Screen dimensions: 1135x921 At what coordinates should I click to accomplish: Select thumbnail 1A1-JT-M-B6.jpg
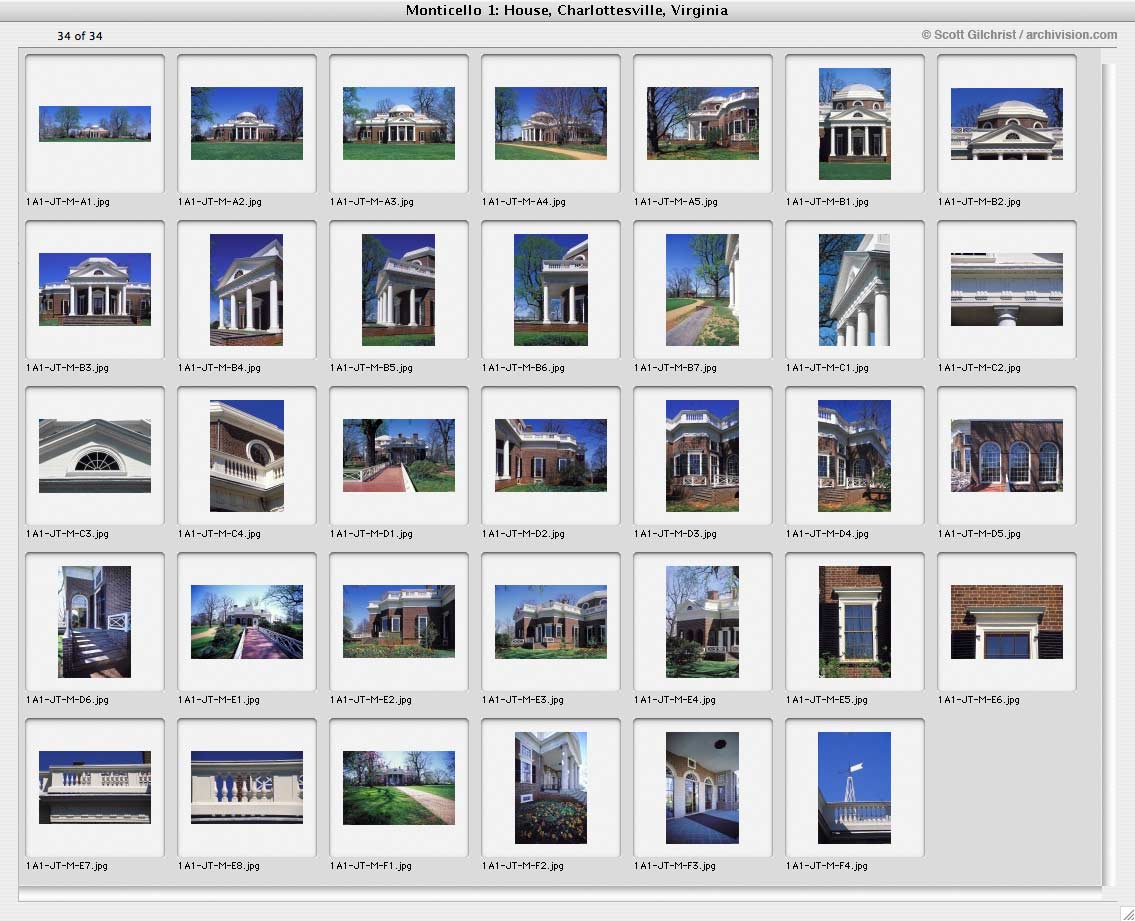(x=551, y=290)
